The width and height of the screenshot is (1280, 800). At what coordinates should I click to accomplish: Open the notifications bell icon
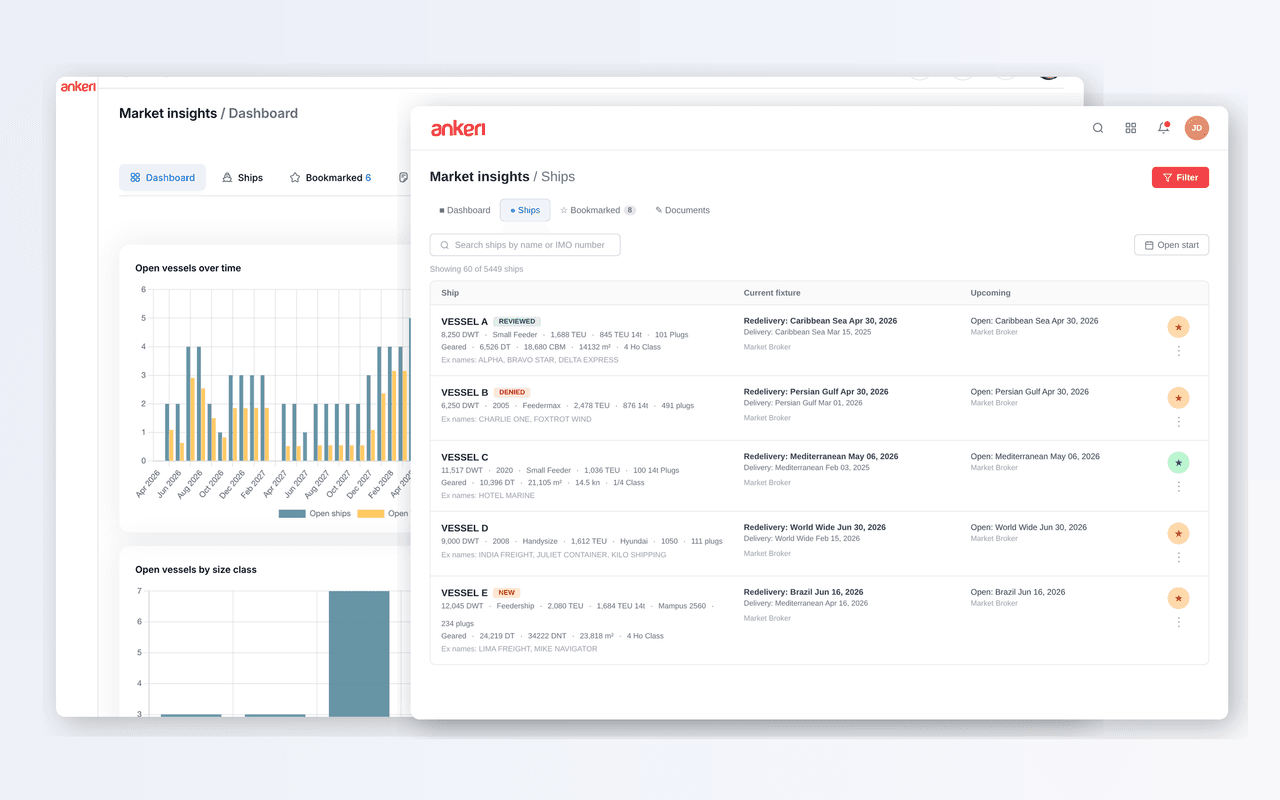tap(1163, 127)
